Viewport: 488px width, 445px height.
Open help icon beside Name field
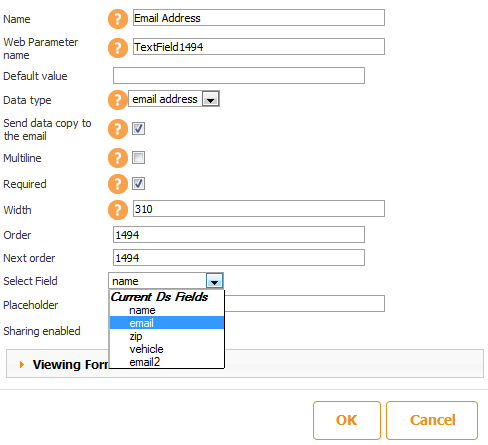pyautogui.click(x=118, y=19)
